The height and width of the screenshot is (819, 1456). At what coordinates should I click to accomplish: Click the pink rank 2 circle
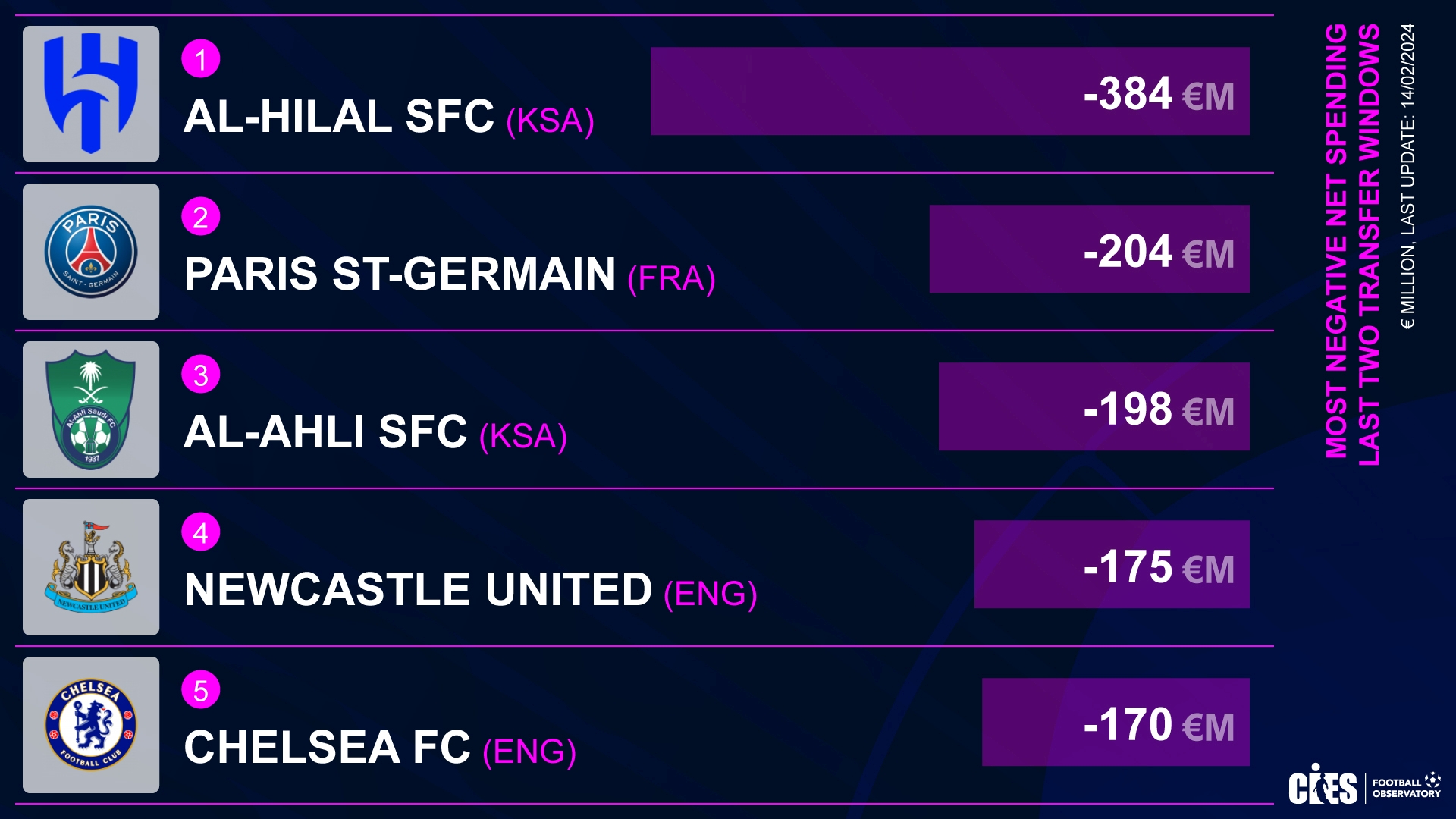201,217
